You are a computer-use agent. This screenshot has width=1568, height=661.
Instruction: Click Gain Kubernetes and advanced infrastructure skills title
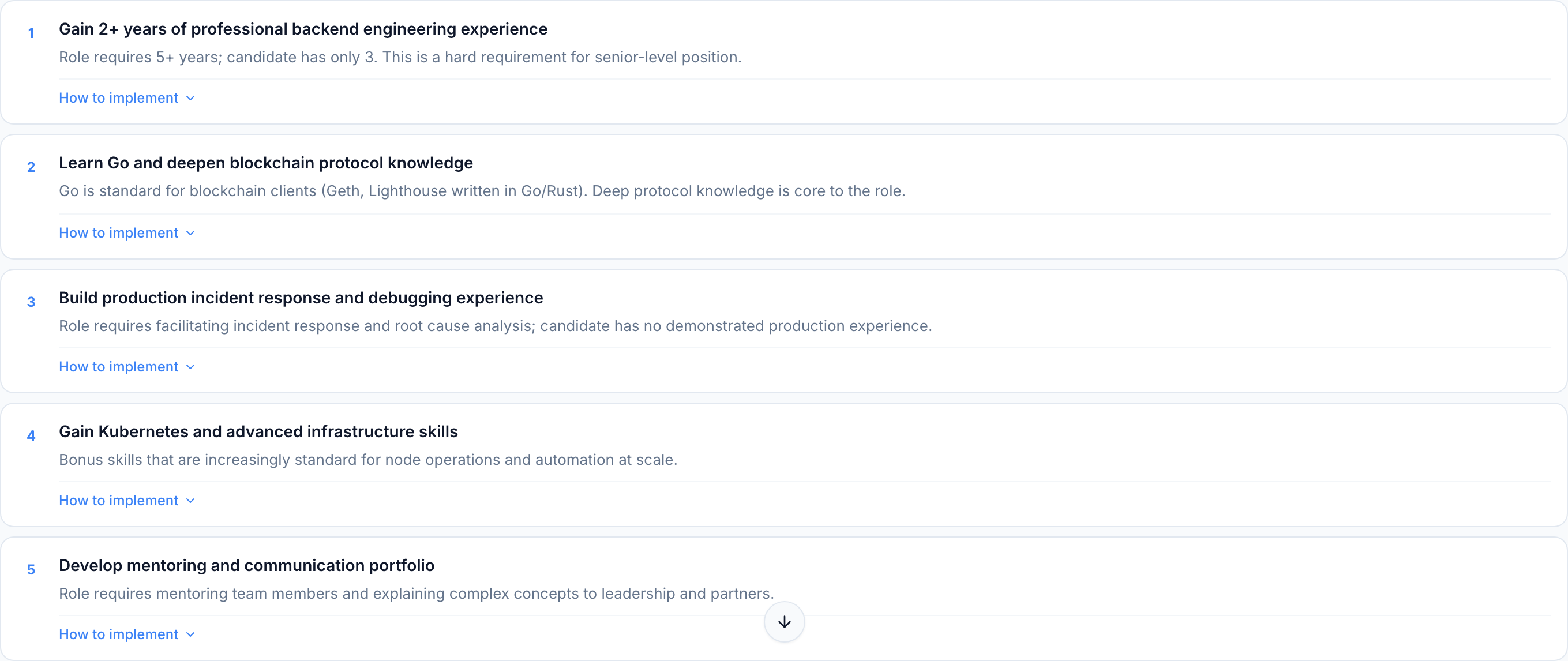click(258, 431)
